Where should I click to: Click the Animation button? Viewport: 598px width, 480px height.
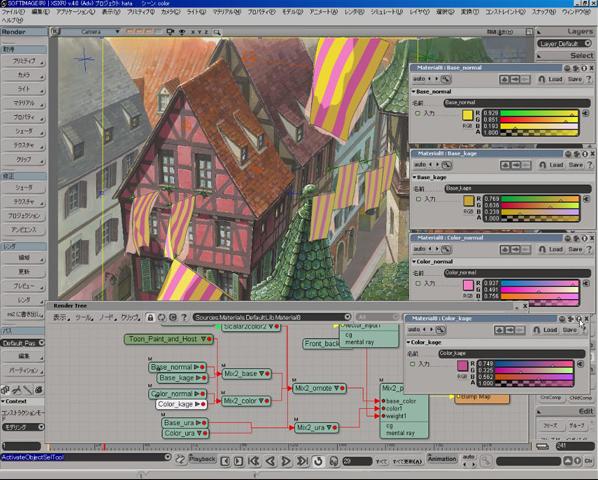442,459
